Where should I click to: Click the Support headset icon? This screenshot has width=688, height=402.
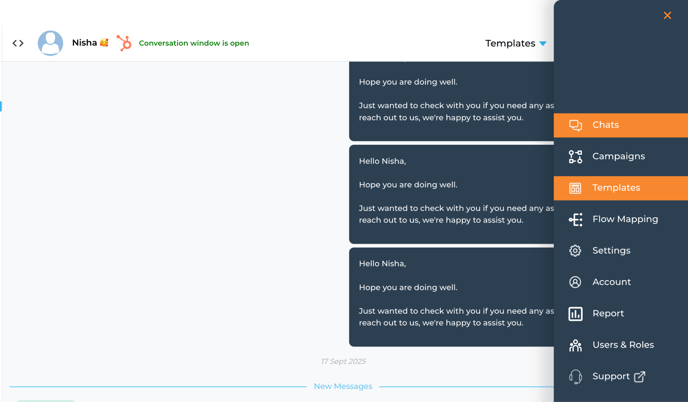[575, 377]
